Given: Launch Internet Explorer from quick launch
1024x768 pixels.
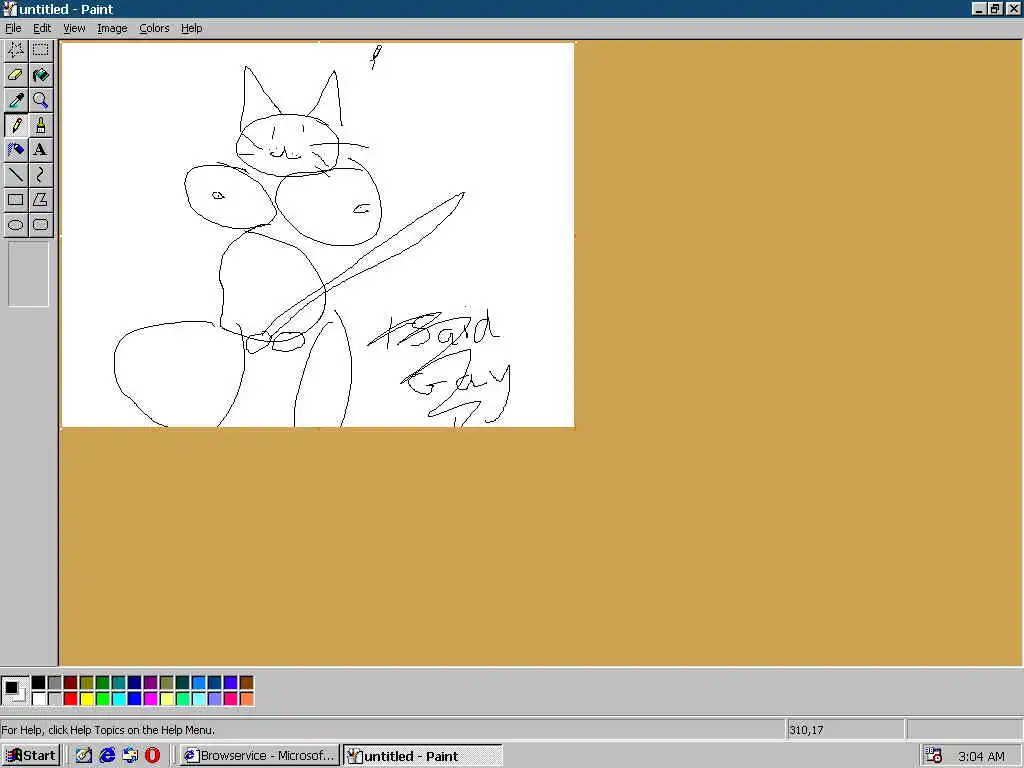Looking at the screenshot, I should [107, 756].
